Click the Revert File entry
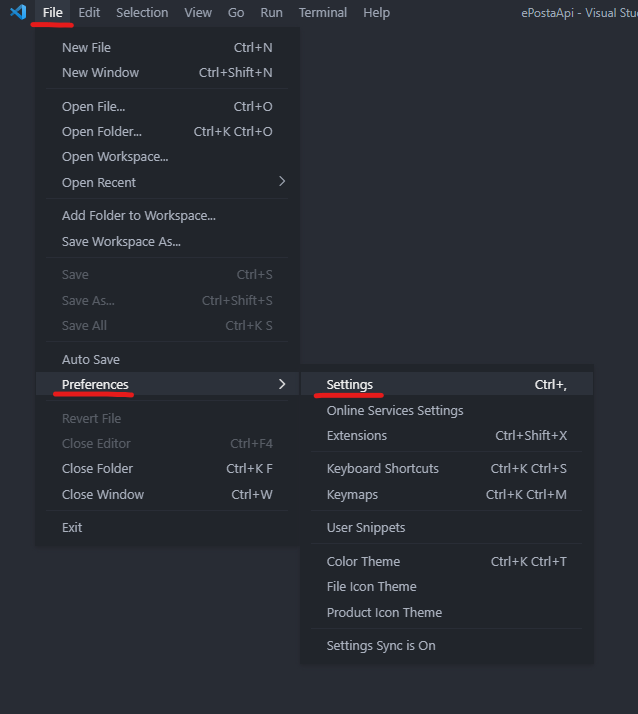The height and width of the screenshot is (714, 638). coord(167,418)
